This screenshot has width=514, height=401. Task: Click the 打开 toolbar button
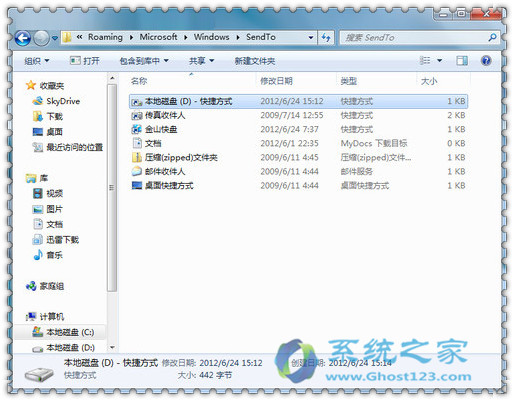tap(85, 61)
